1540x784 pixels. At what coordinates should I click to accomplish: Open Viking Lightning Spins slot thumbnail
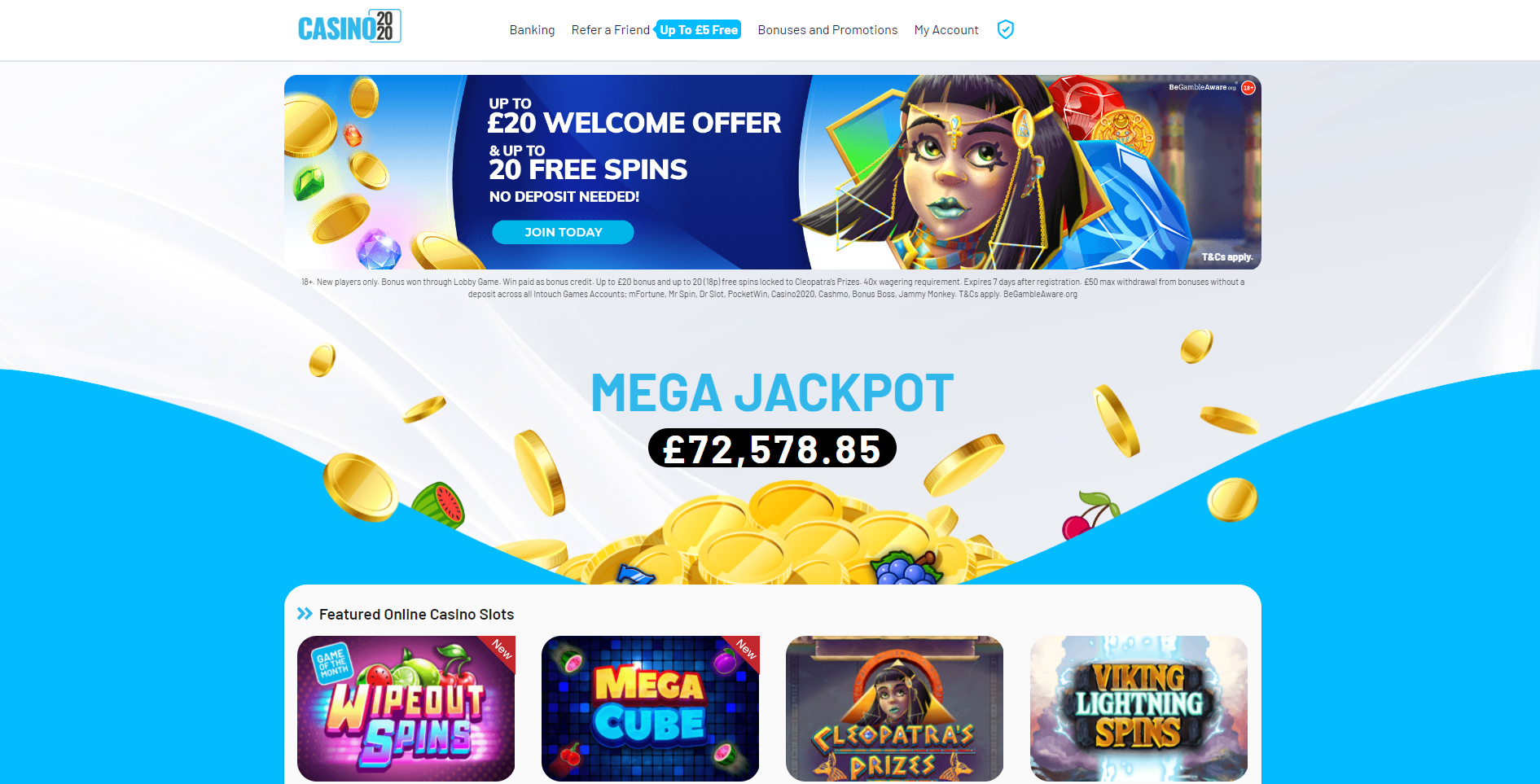click(1139, 708)
